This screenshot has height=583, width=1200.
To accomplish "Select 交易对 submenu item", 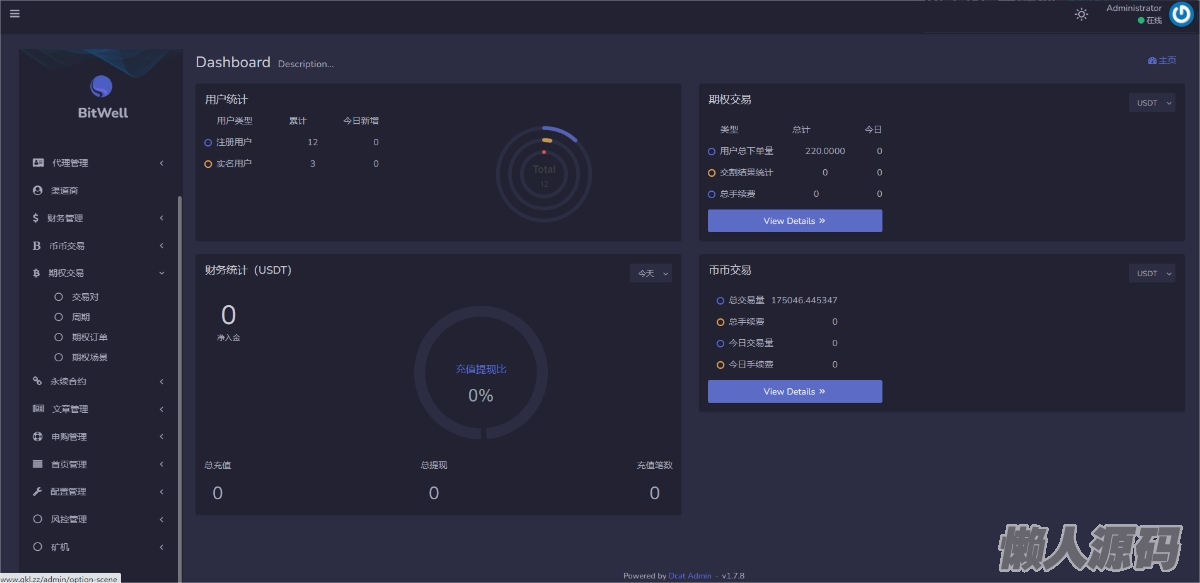I will point(85,297).
